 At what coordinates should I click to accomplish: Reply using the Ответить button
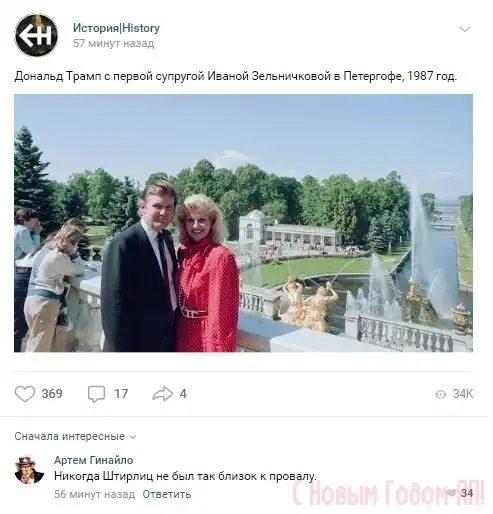pos(167,494)
